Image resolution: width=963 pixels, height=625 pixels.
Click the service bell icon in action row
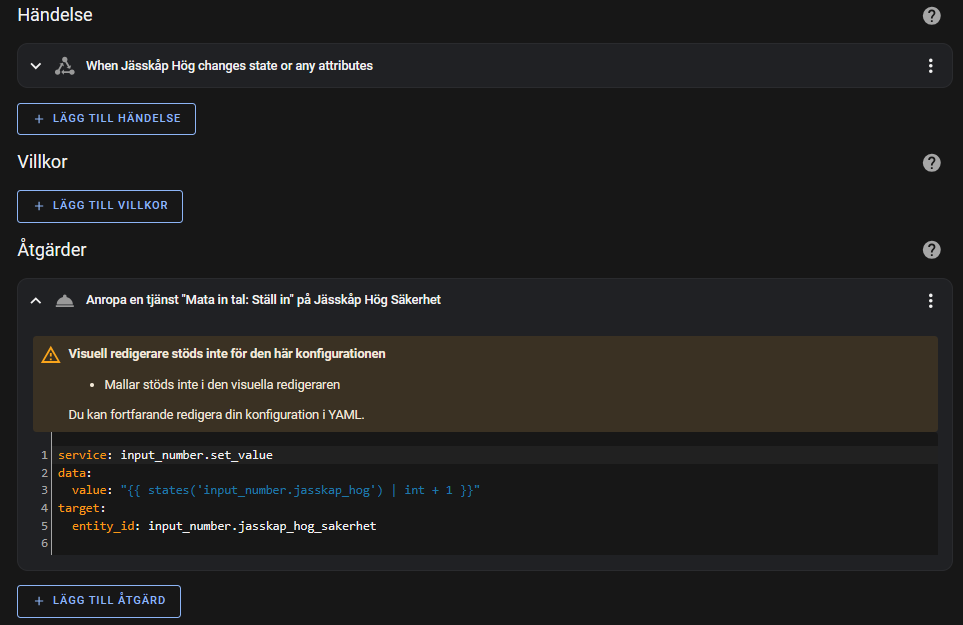click(64, 301)
